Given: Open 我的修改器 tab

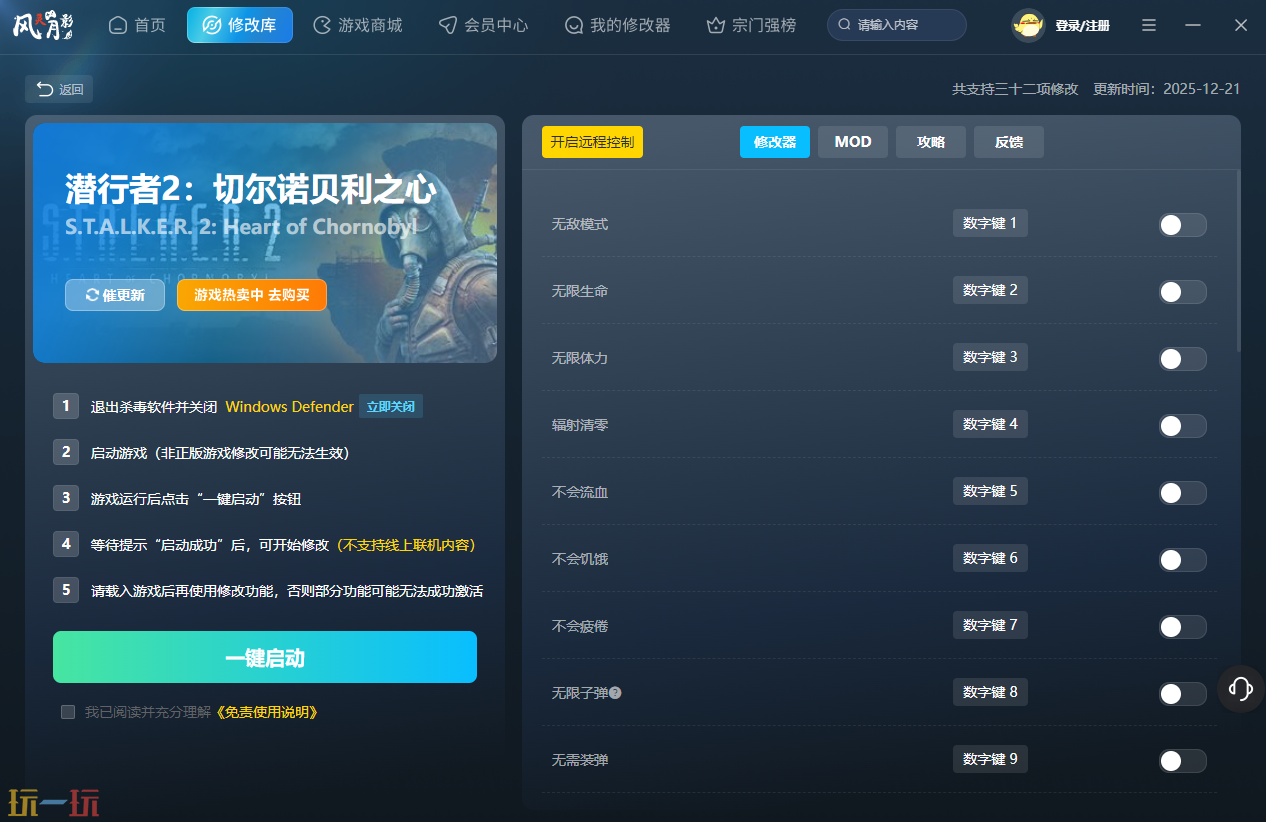Looking at the screenshot, I should point(617,25).
